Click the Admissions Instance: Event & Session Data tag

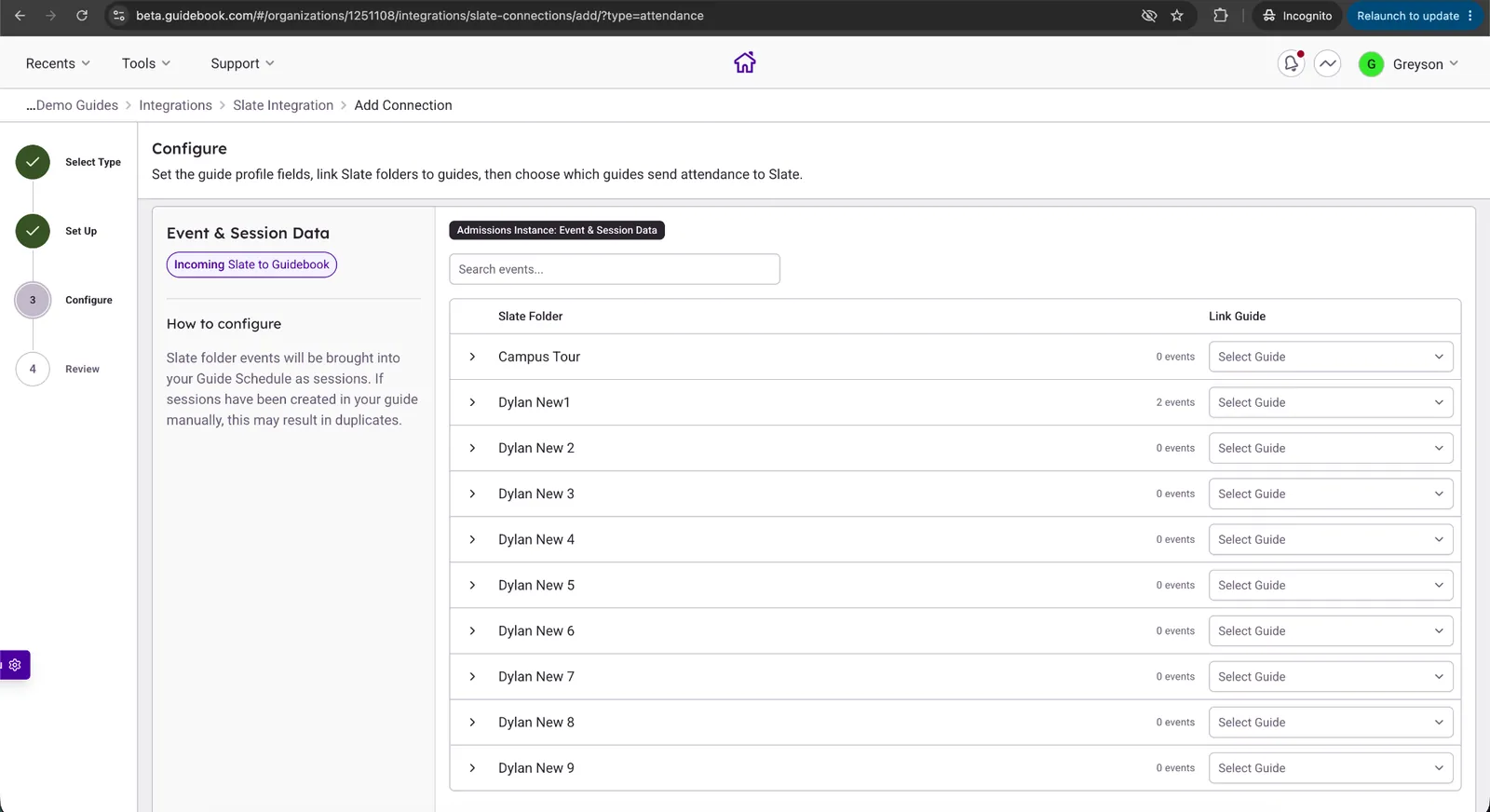(x=557, y=230)
